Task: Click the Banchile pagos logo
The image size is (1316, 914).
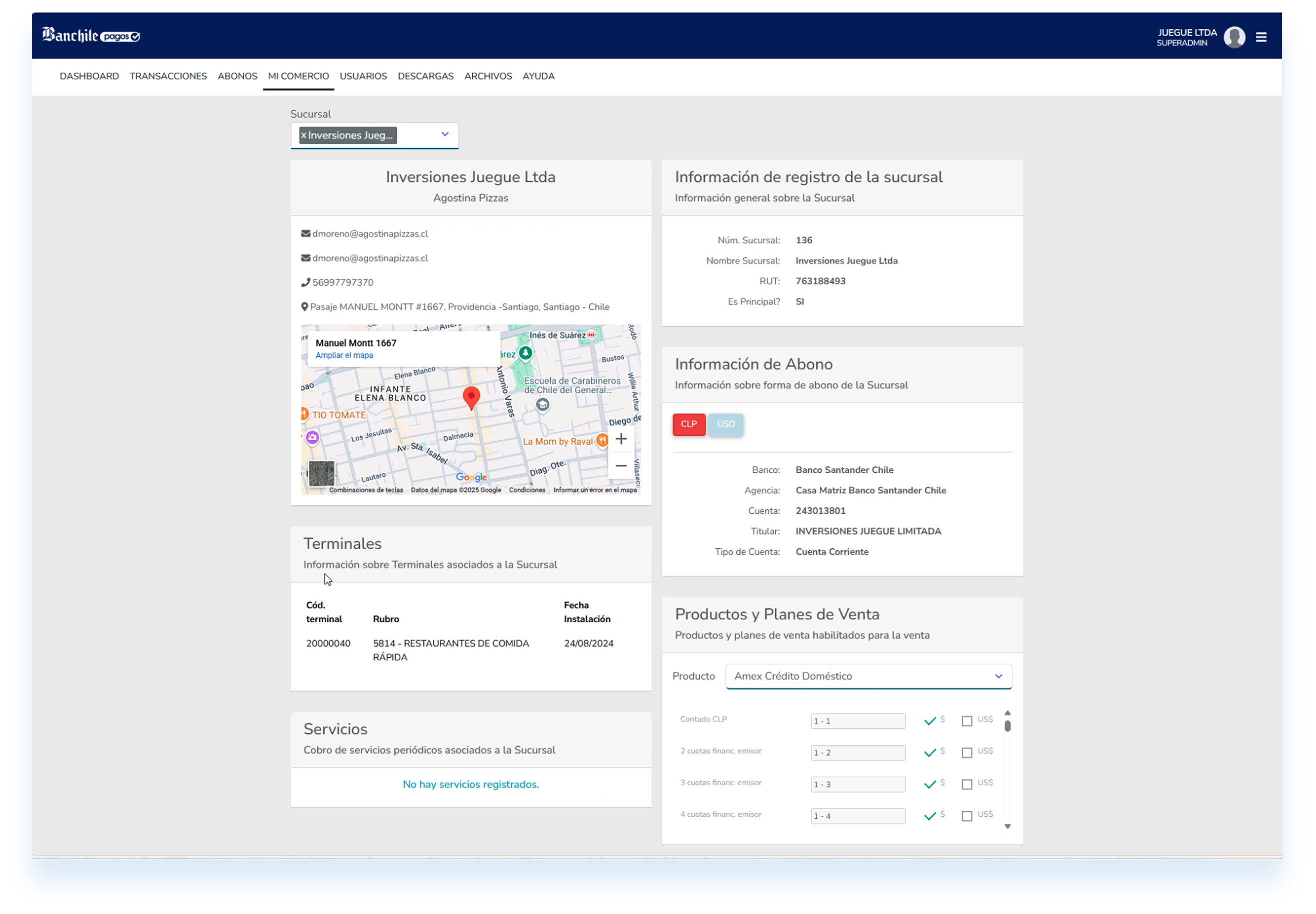Action: pos(91,35)
